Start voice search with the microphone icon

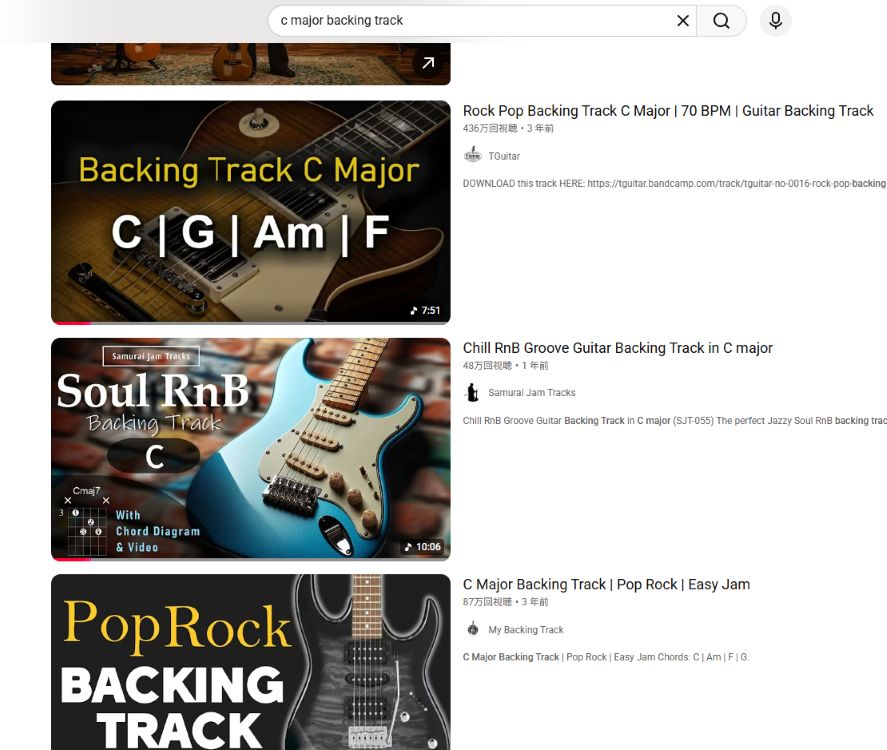point(776,21)
